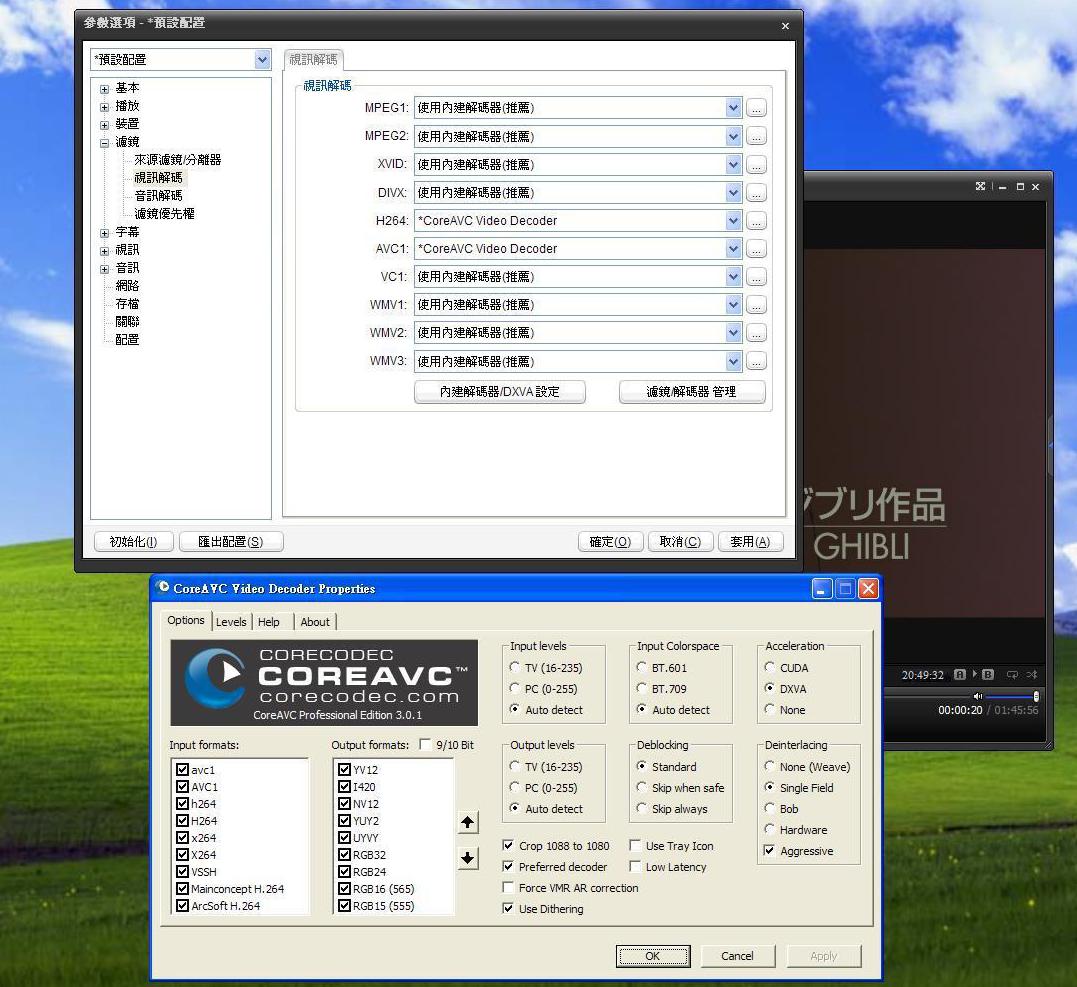The image size is (1077, 987).
Task: Mute the player volume speaker icon
Action: tap(978, 696)
